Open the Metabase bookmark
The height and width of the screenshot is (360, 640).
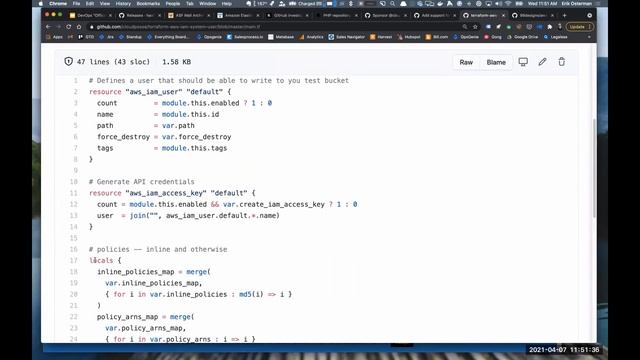coord(281,37)
